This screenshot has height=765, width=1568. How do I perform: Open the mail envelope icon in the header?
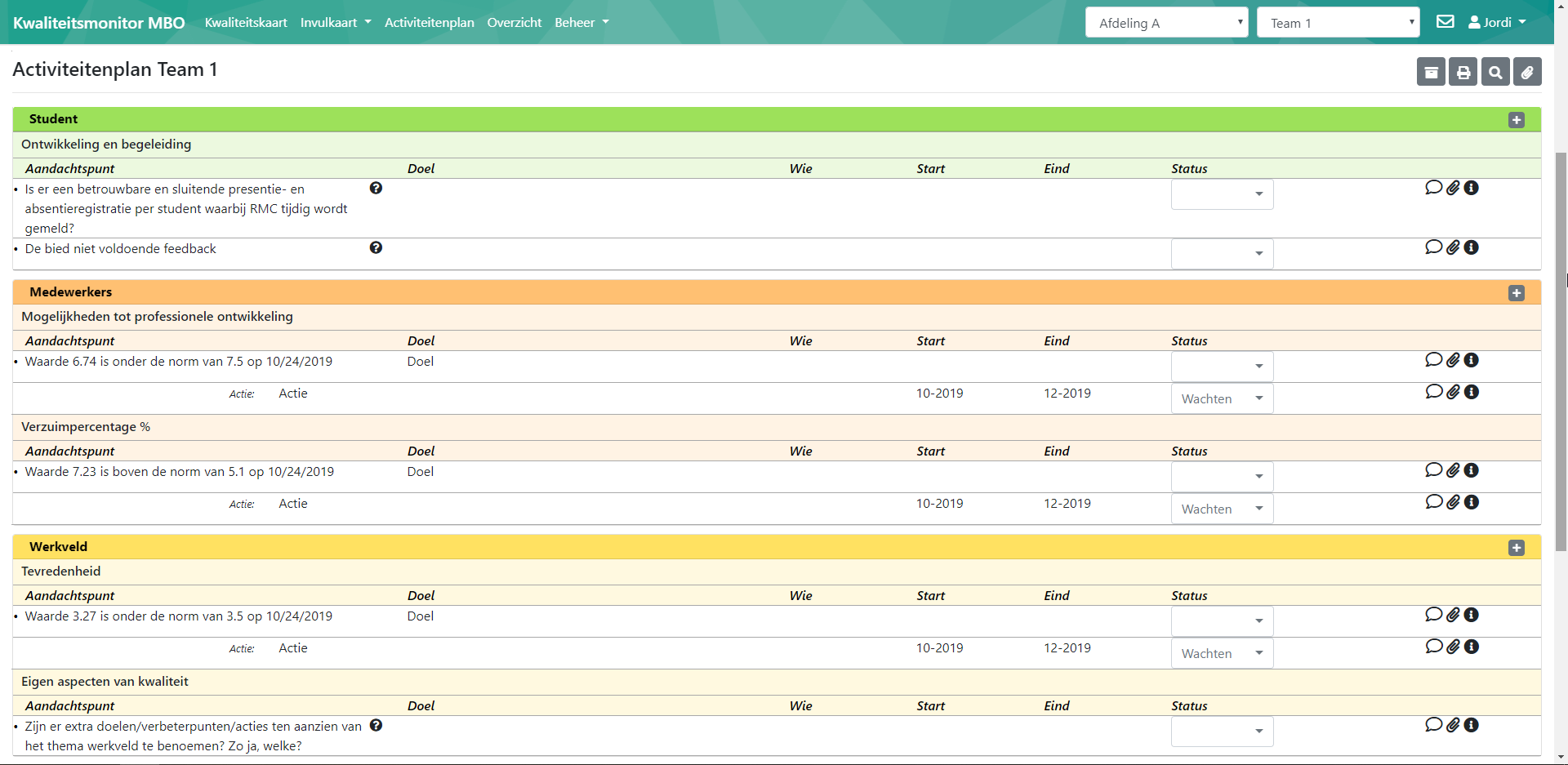[x=1445, y=21]
